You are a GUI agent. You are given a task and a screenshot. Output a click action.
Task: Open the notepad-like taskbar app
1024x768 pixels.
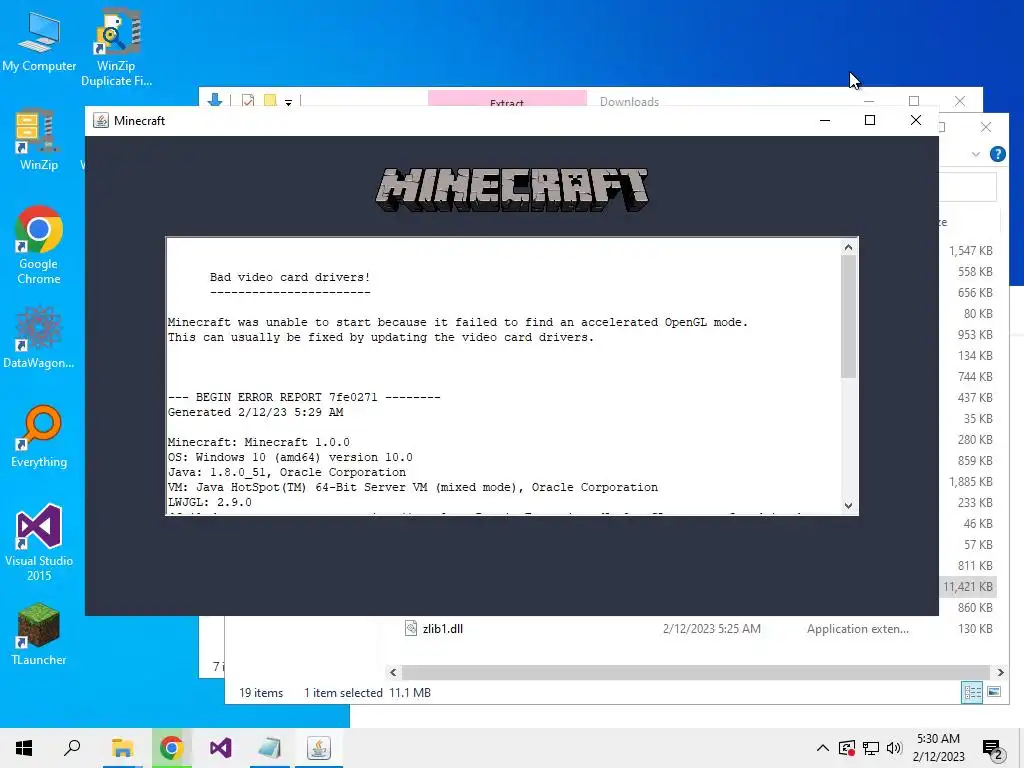270,748
